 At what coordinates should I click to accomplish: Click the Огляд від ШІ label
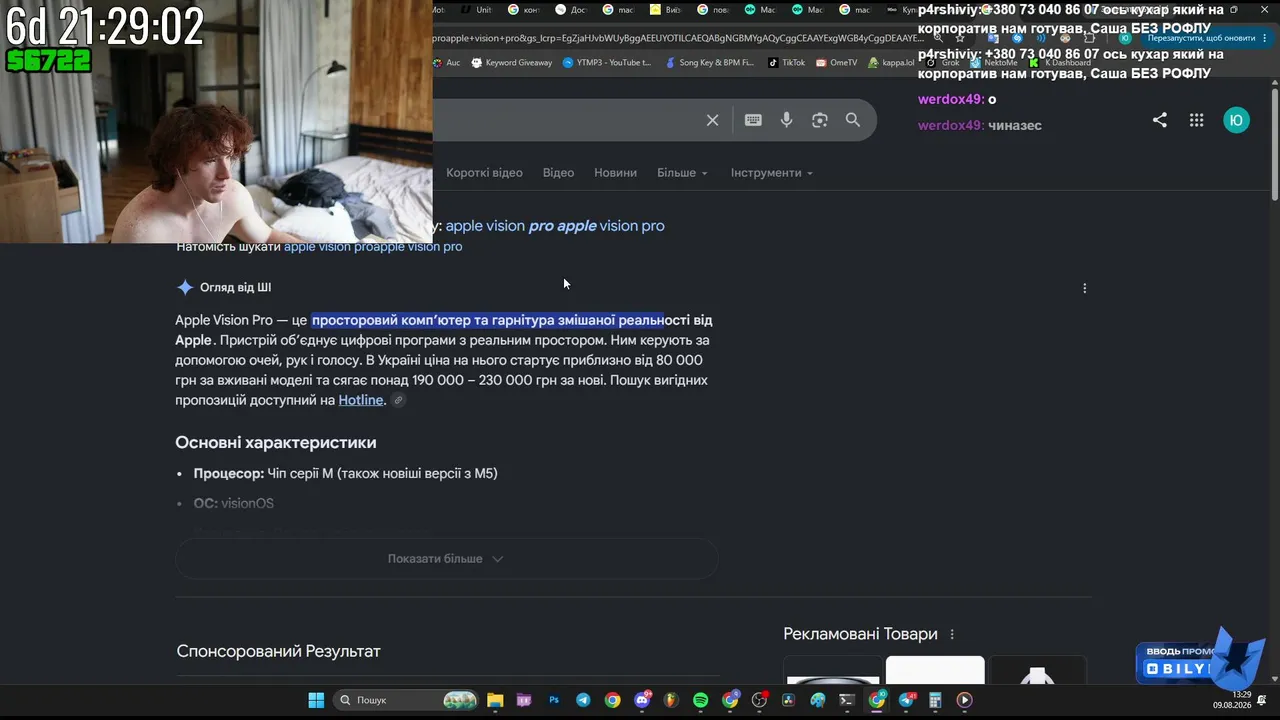tap(235, 288)
